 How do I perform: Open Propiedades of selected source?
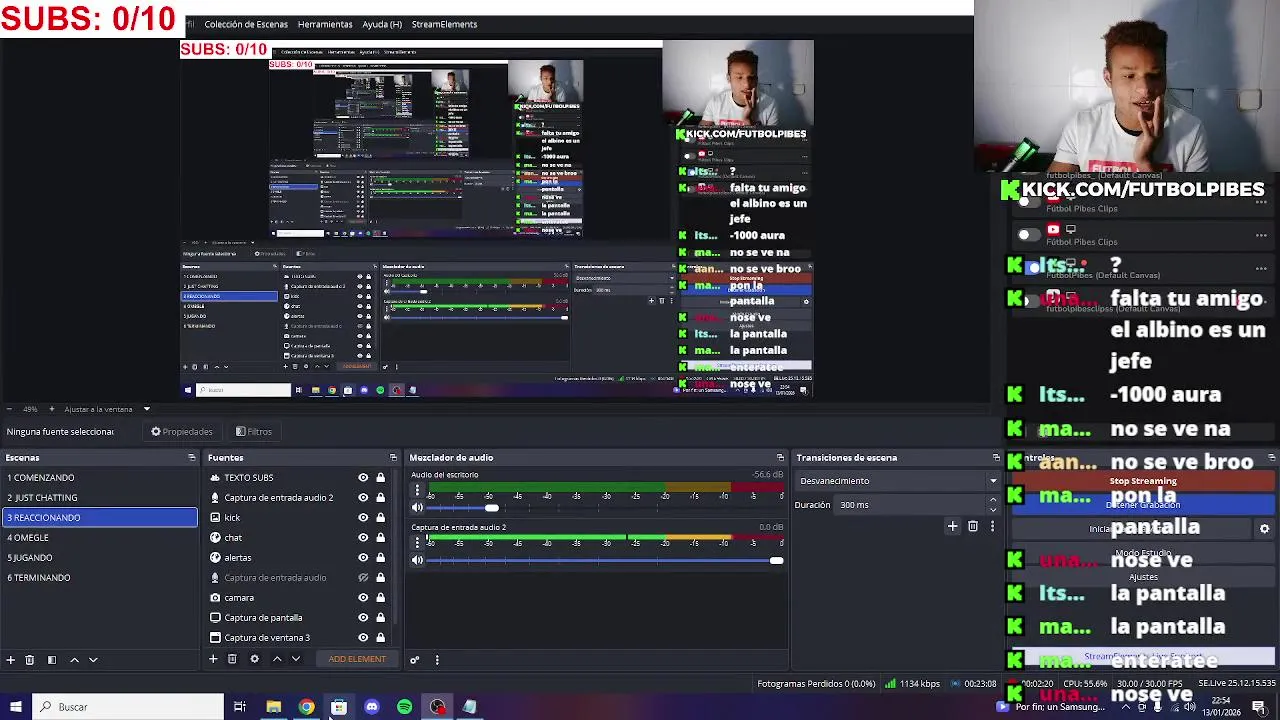click(182, 432)
